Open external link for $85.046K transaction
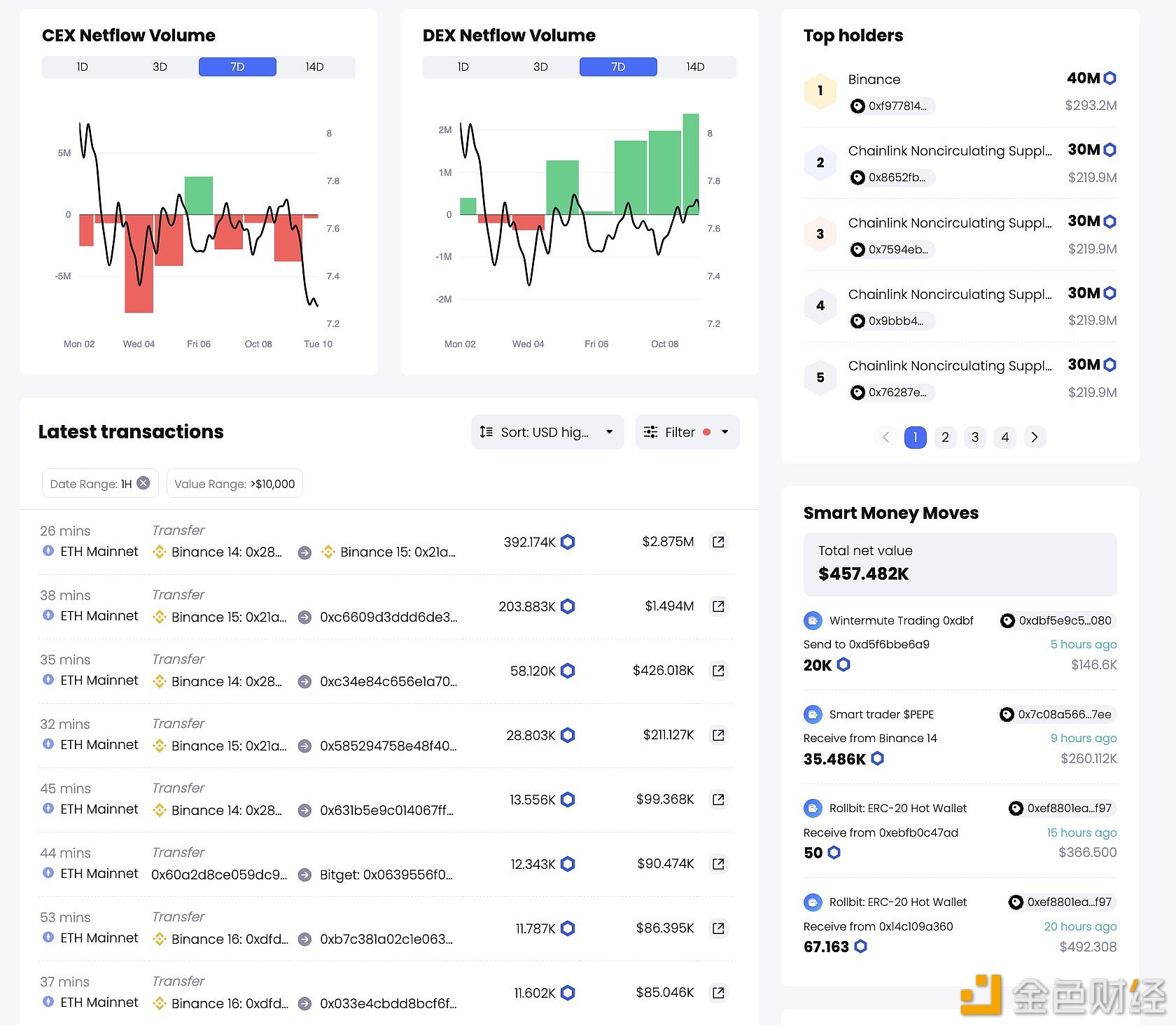1176x1025 pixels. click(718, 993)
